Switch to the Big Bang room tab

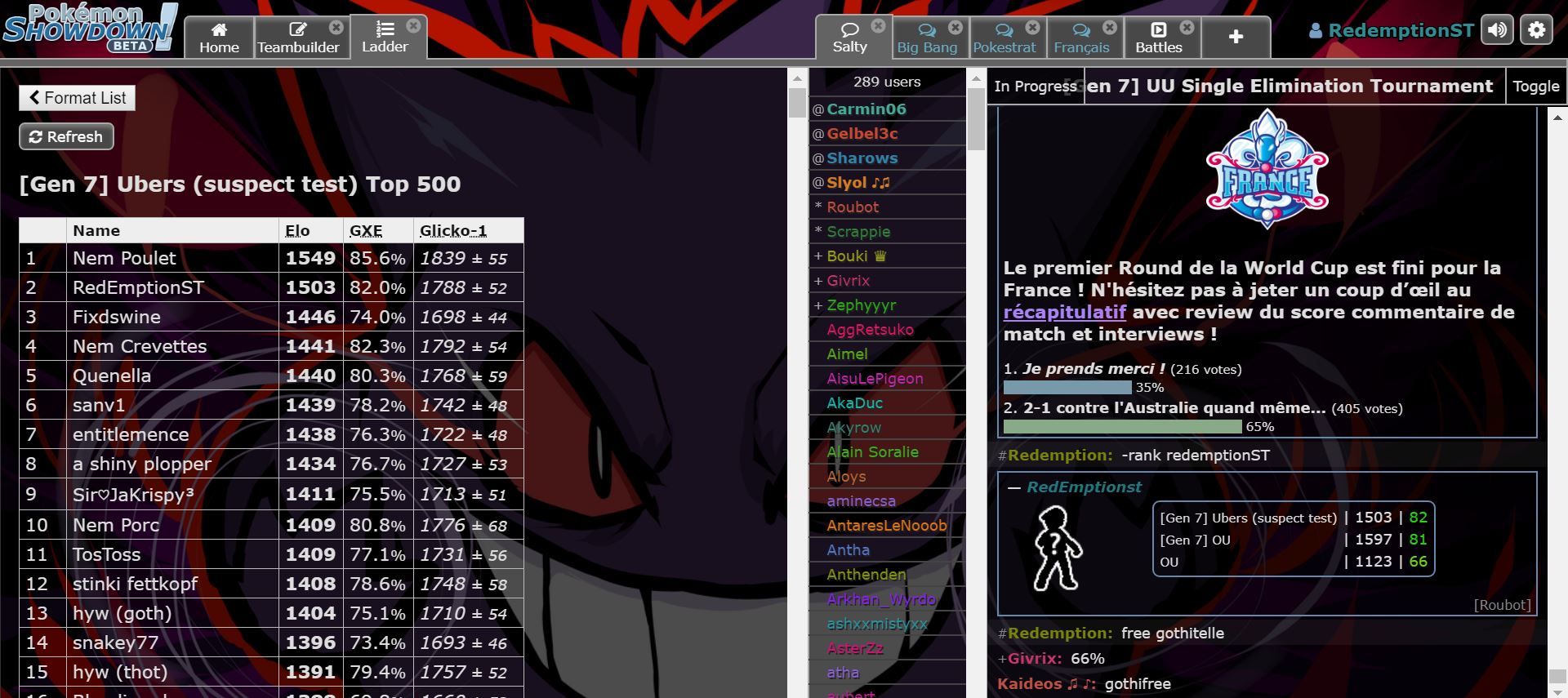tap(926, 38)
